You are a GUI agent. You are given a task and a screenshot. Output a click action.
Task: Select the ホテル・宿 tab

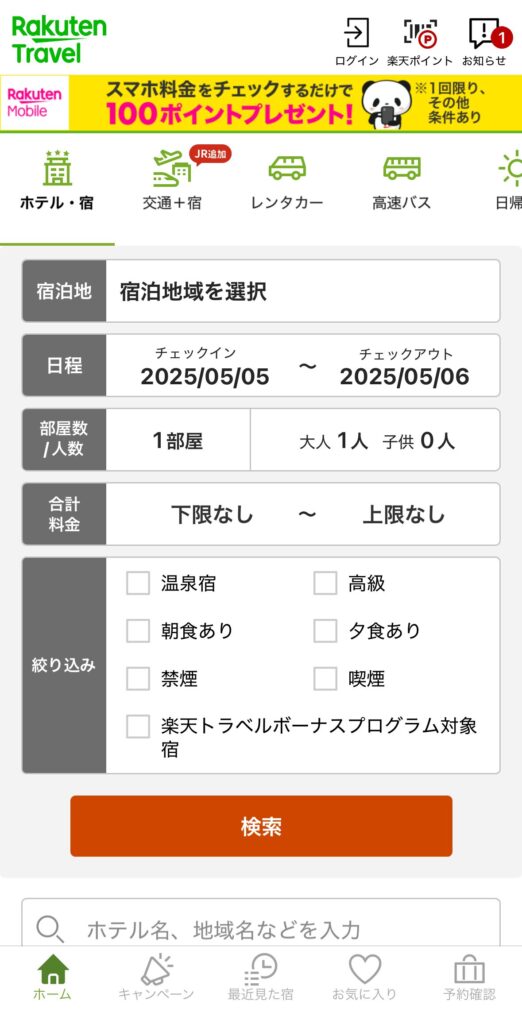pyautogui.click(x=57, y=180)
